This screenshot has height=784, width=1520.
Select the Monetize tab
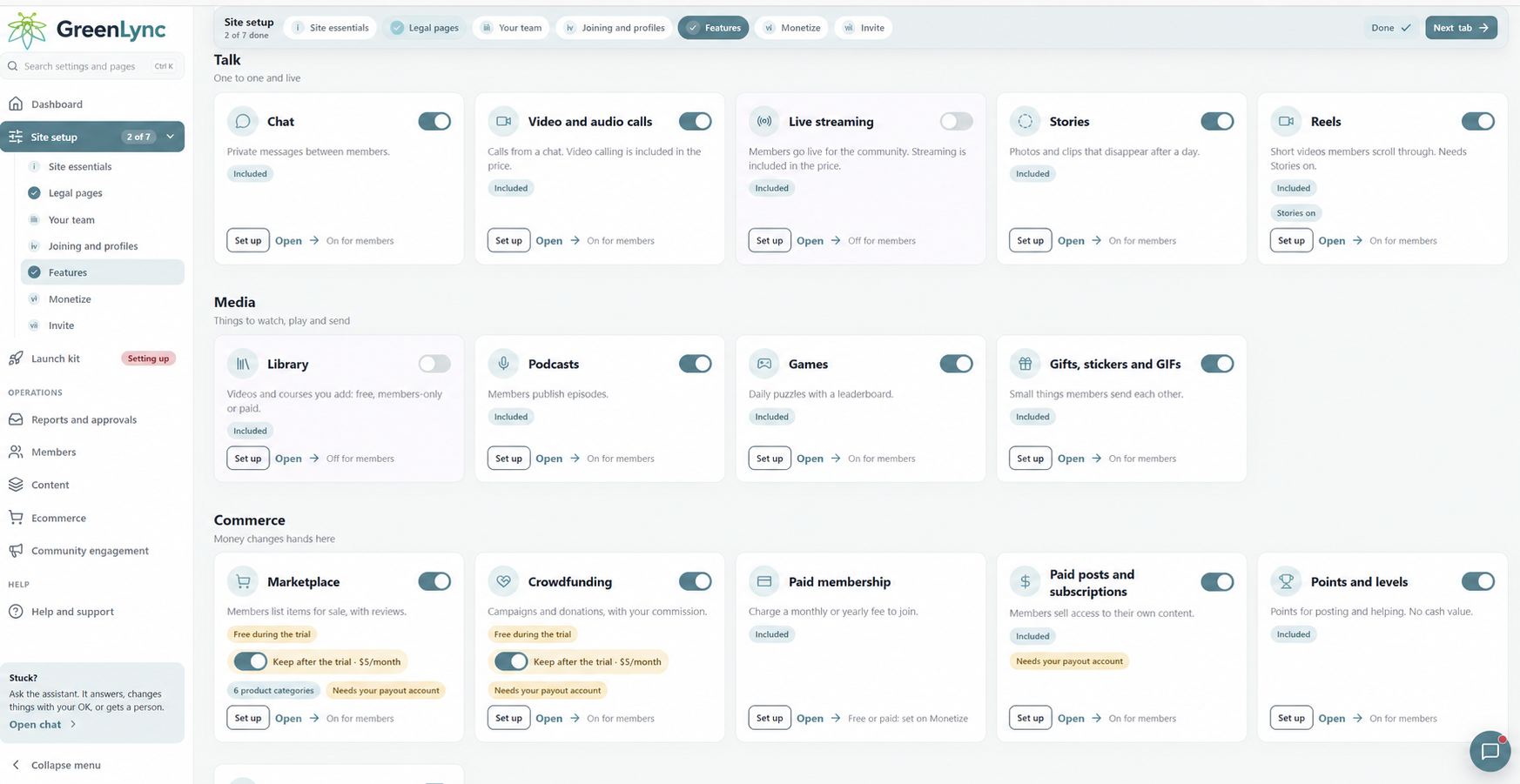(791, 28)
